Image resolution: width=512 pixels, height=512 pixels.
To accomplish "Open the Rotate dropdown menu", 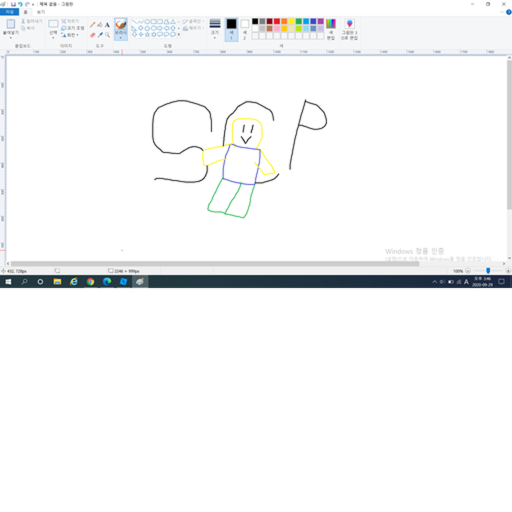I will [70, 35].
